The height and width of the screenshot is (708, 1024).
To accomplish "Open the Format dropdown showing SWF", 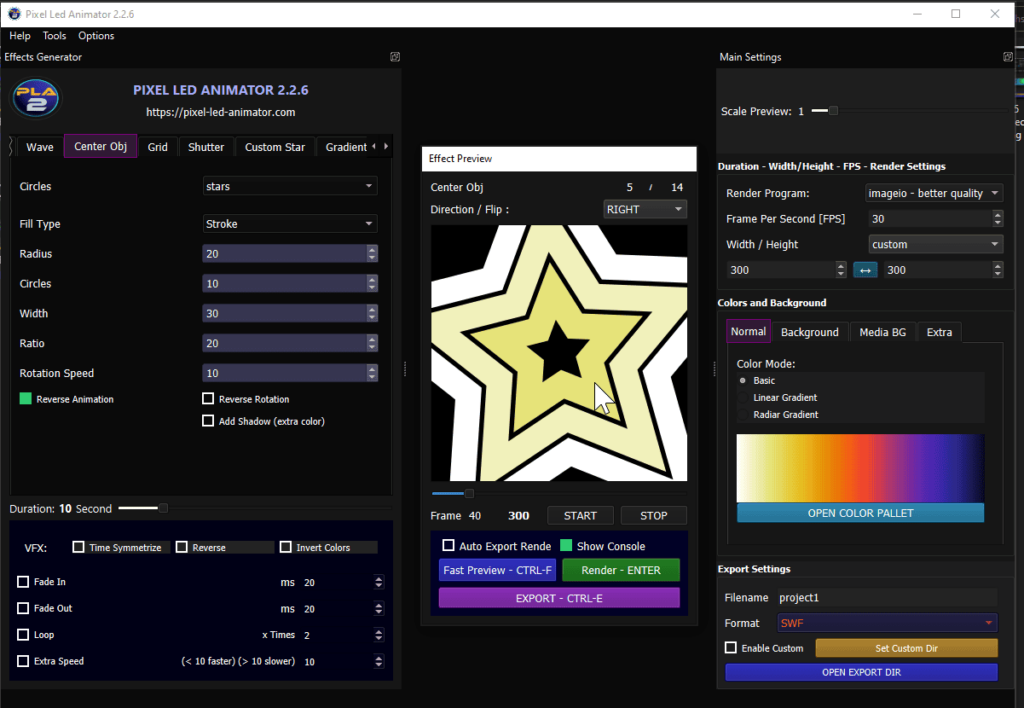I will point(887,622).
